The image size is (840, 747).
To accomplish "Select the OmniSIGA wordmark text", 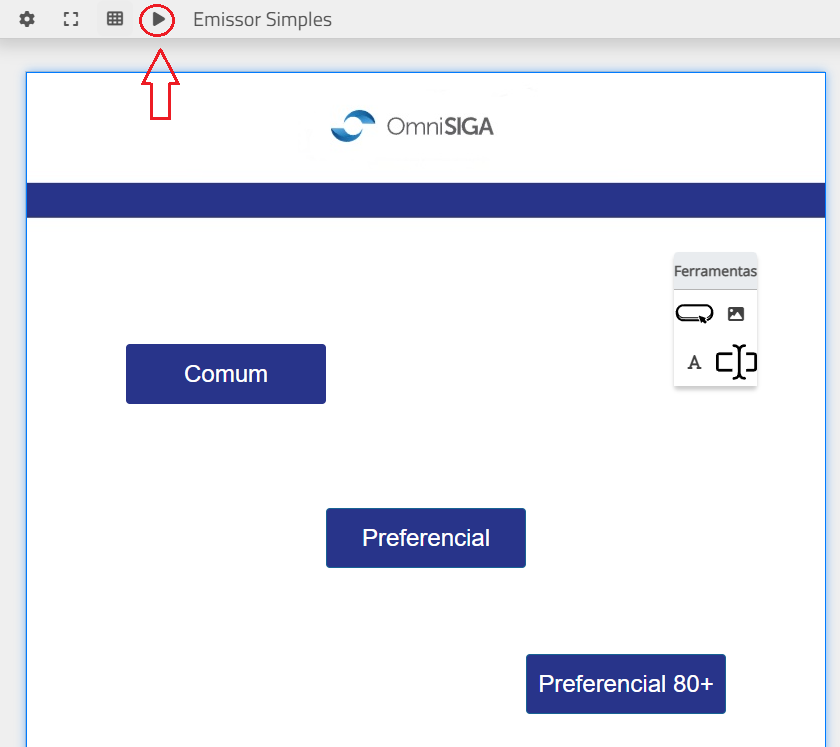I will [x=440, y=126].
